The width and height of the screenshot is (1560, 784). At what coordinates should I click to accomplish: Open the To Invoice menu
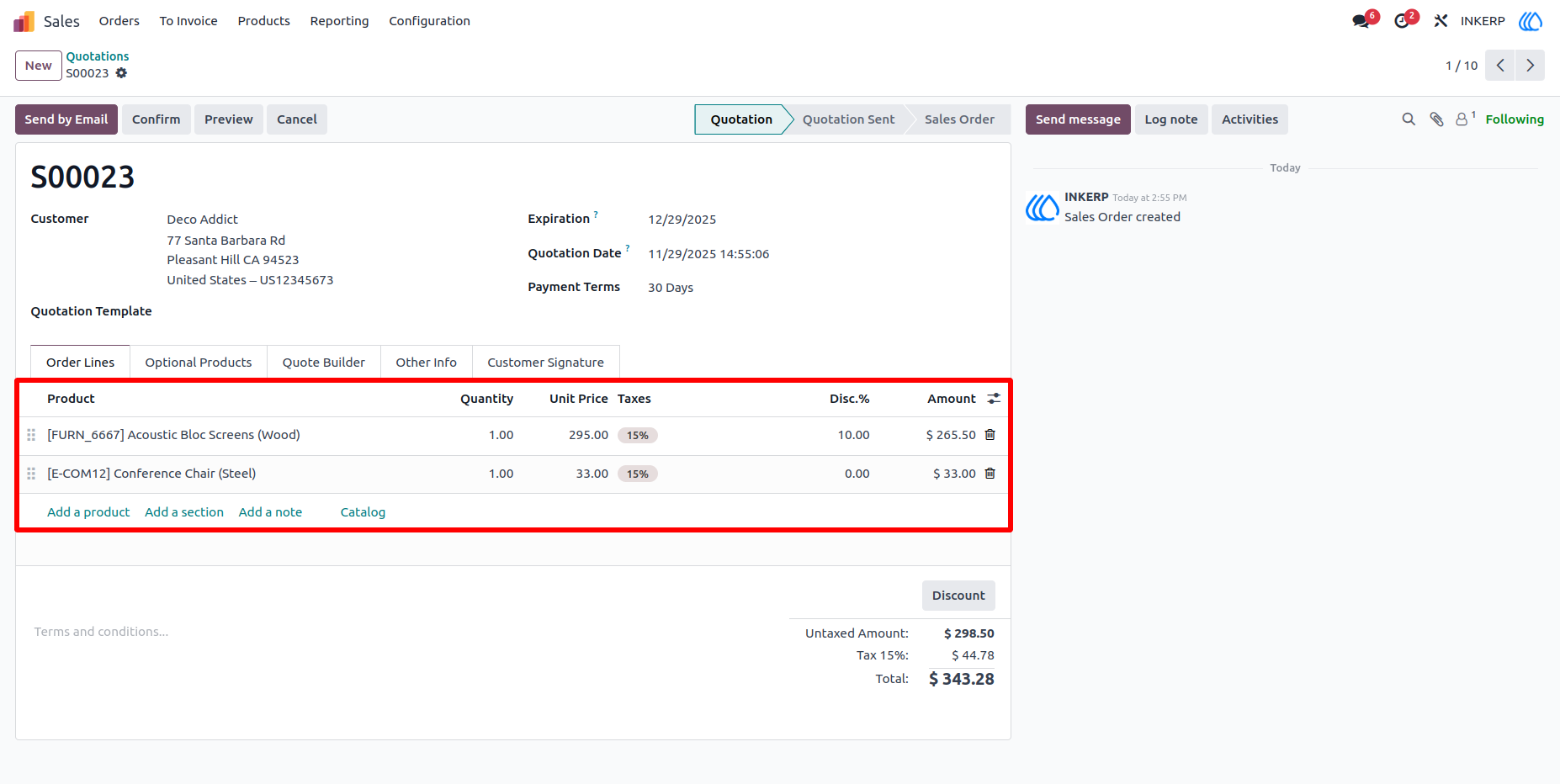point(188,21)
